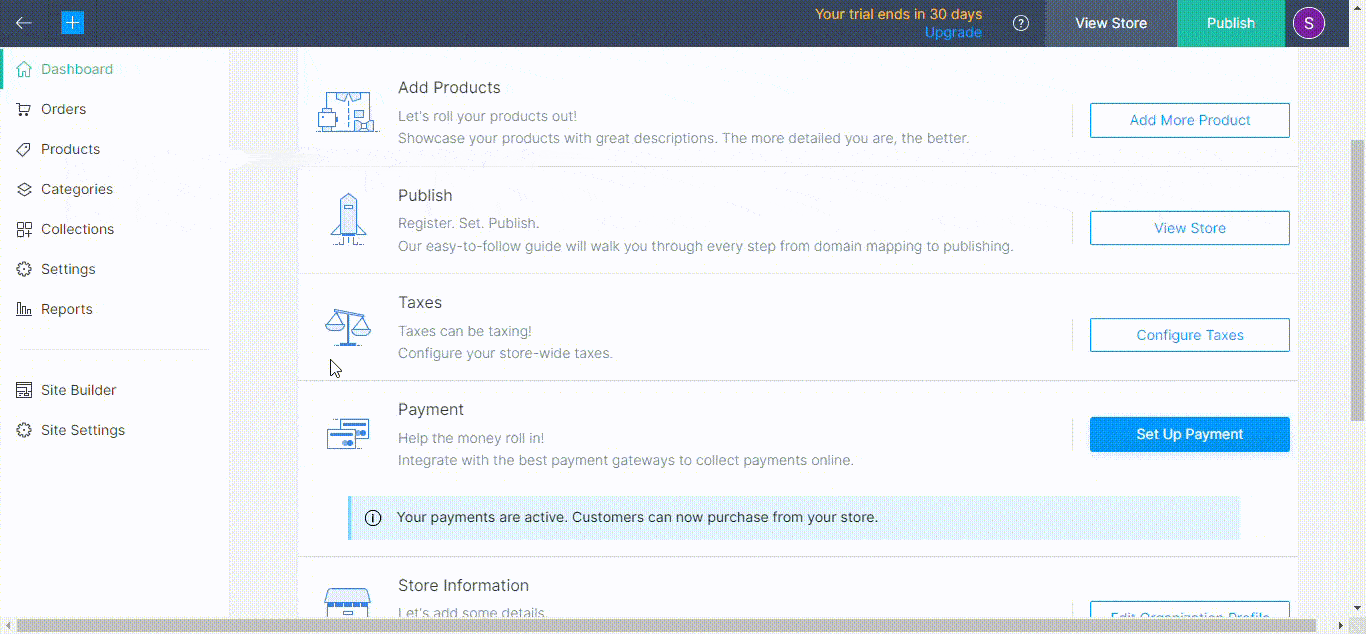Screen dimensions: 1366x634
Task: Click the Publish button in the header
Action: (1230, 22)
